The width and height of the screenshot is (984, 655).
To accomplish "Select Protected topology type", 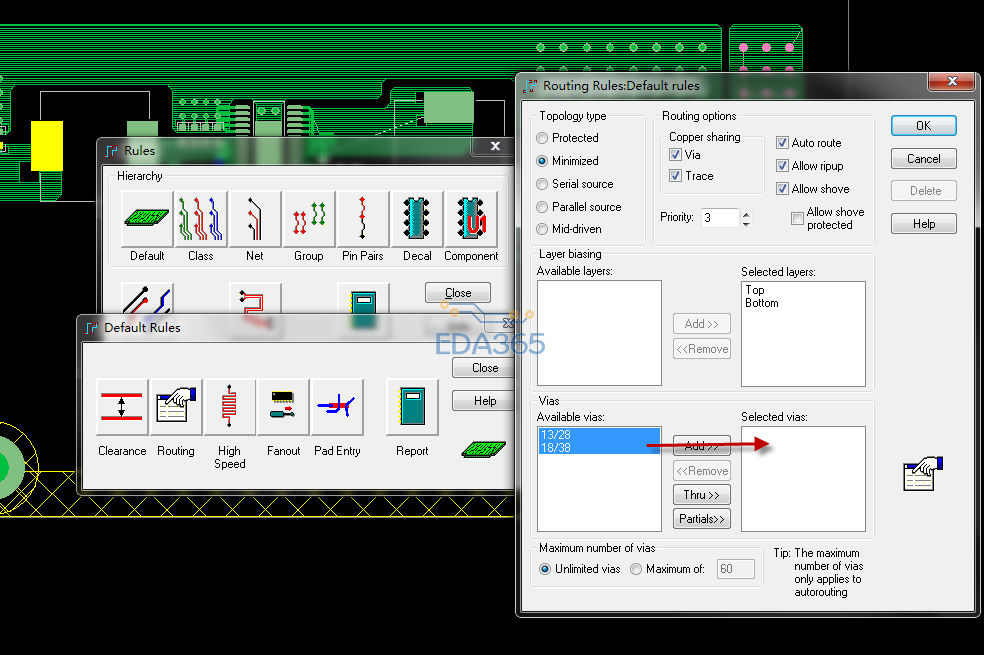I will tap(543, 138).
